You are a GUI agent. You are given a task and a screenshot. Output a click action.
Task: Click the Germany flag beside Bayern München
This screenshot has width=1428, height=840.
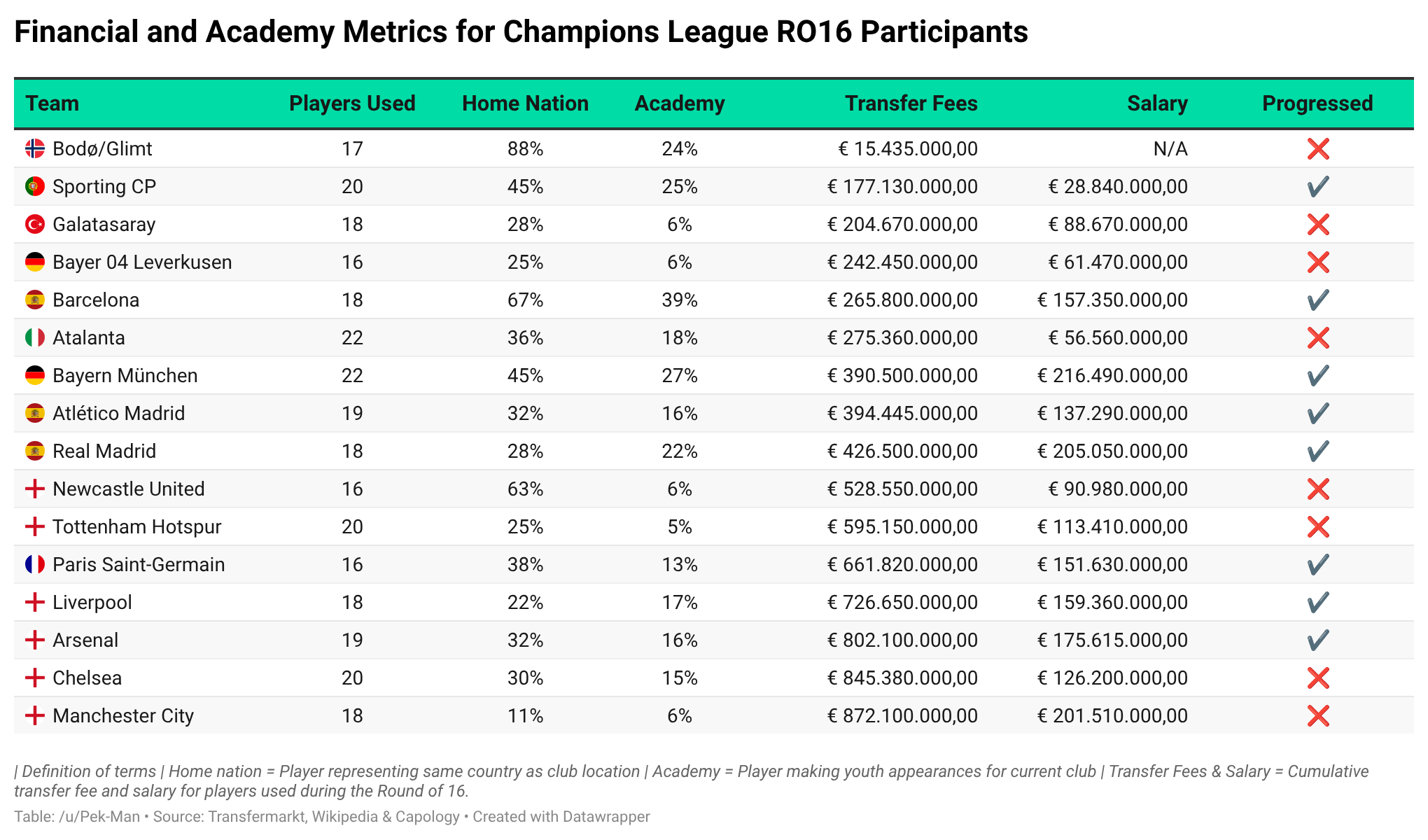tap(35, 375)
